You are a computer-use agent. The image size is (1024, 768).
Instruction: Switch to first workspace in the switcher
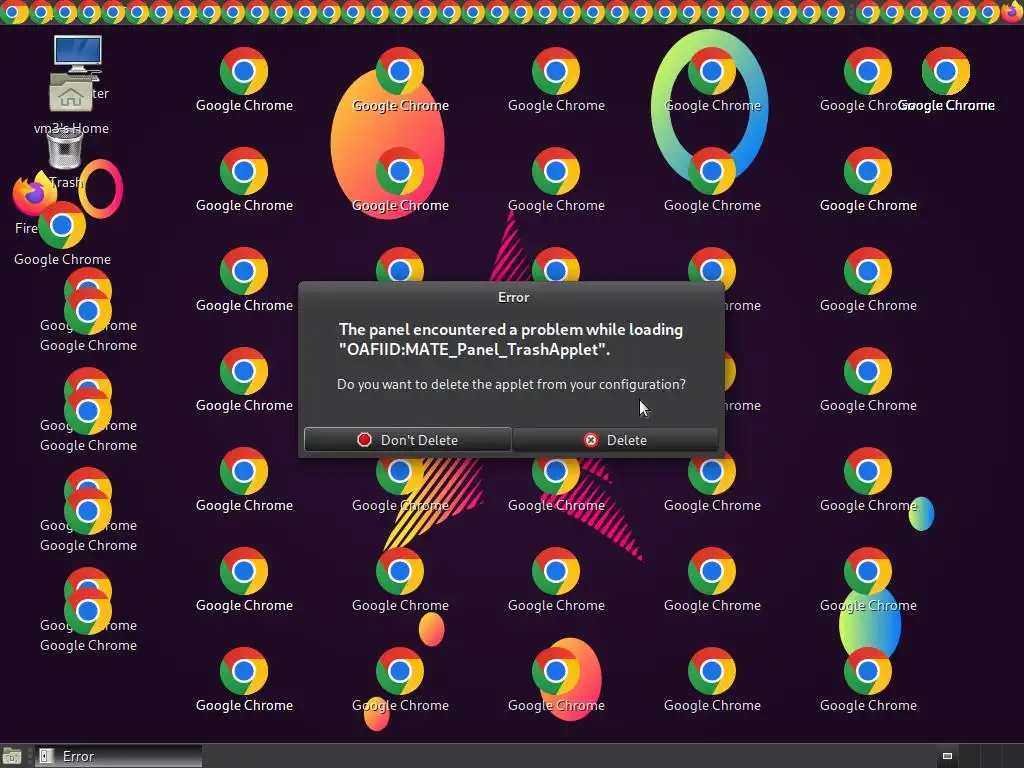point(947,756)
